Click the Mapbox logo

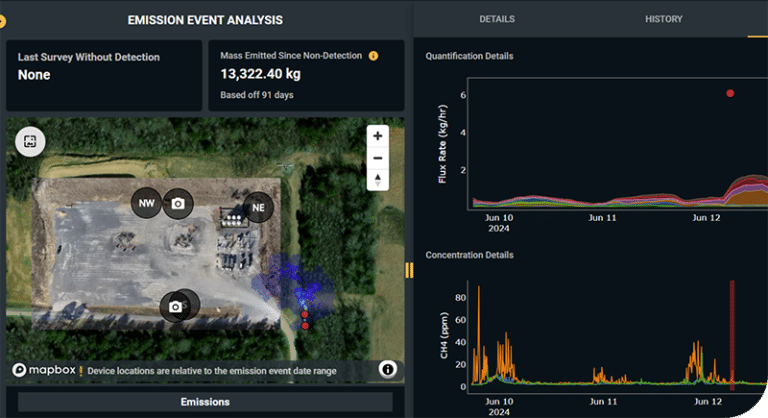45,369
